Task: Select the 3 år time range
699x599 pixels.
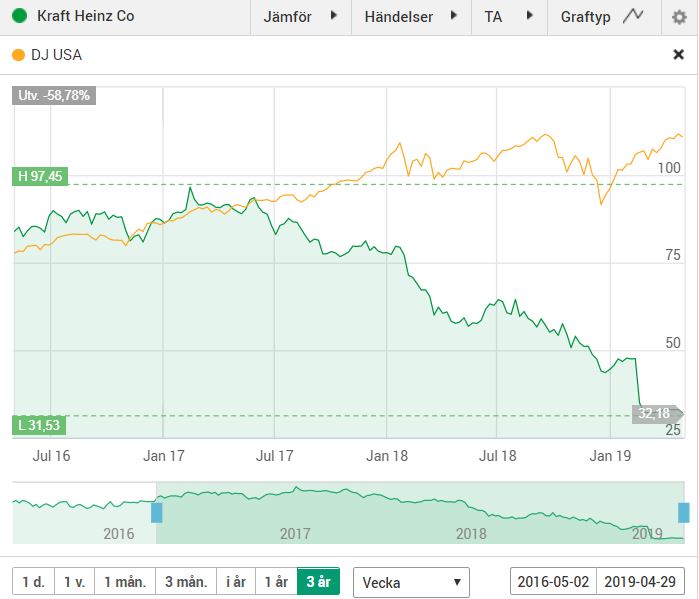Action: [318, 582]
